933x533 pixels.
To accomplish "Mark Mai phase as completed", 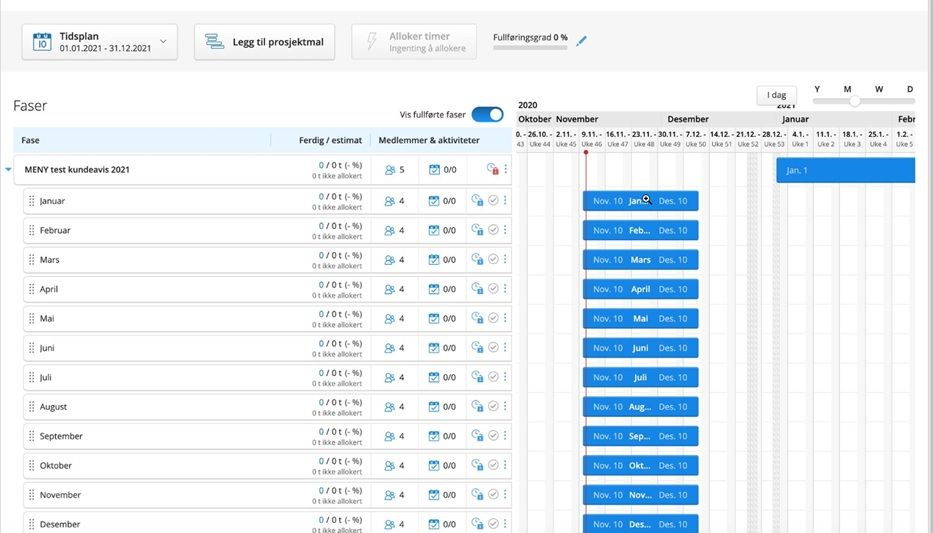I will (x=493, y=318).
